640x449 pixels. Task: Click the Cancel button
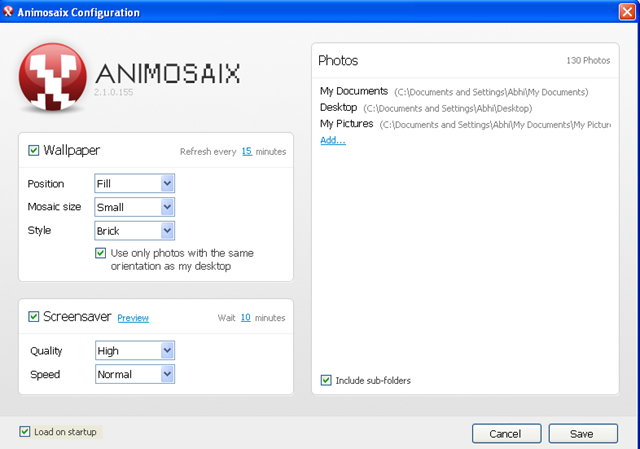(x=507, y=433)
